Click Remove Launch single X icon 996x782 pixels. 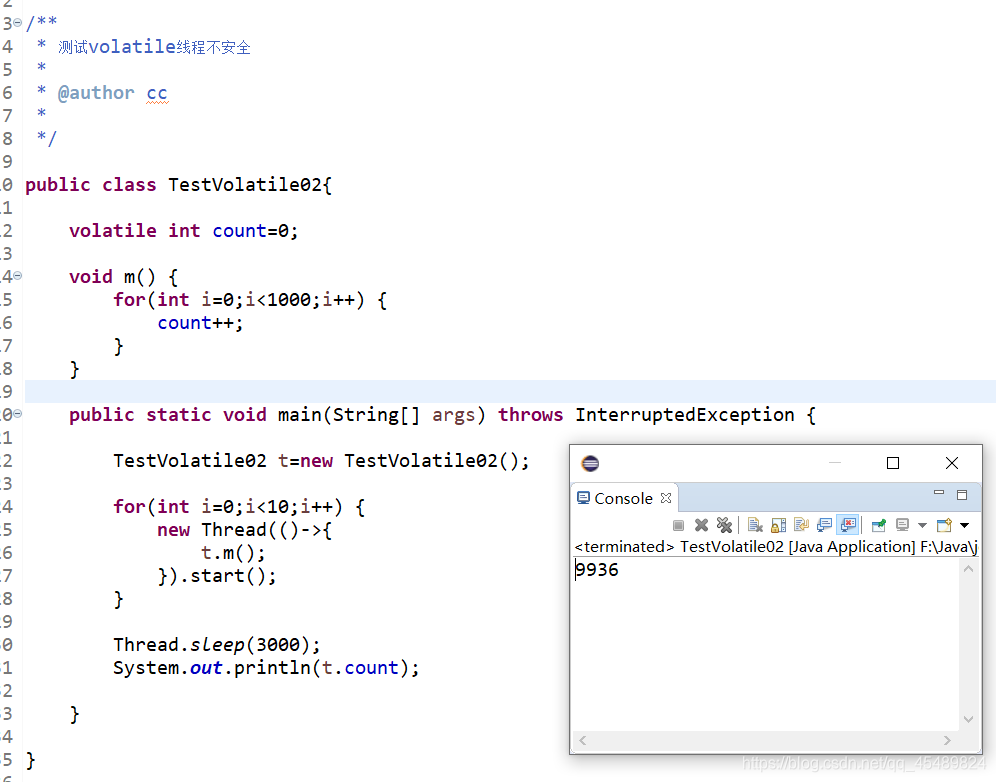click(x=701, y=525)
